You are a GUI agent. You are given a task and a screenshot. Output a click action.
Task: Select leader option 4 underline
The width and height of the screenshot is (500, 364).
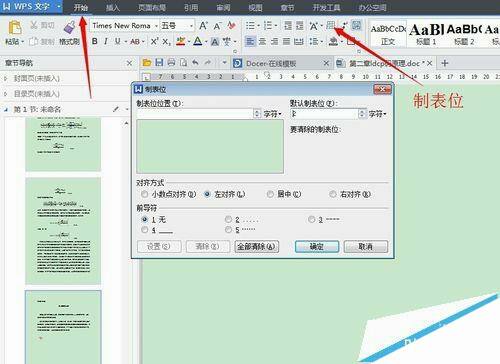145,230
